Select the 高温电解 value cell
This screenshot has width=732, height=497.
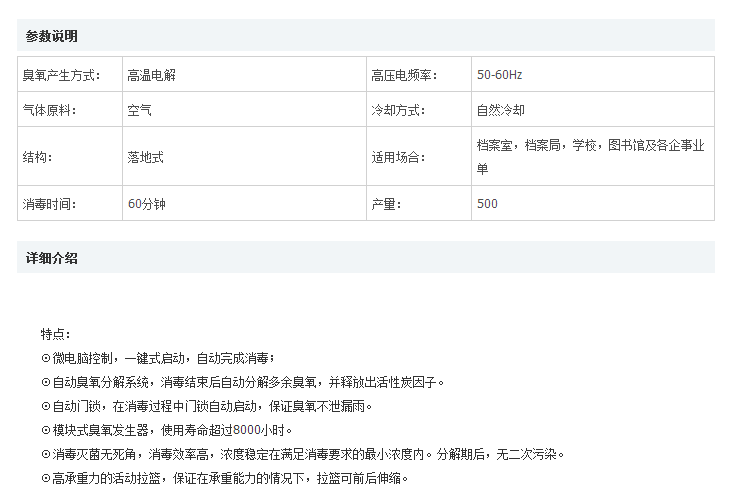tap(151, 75)
